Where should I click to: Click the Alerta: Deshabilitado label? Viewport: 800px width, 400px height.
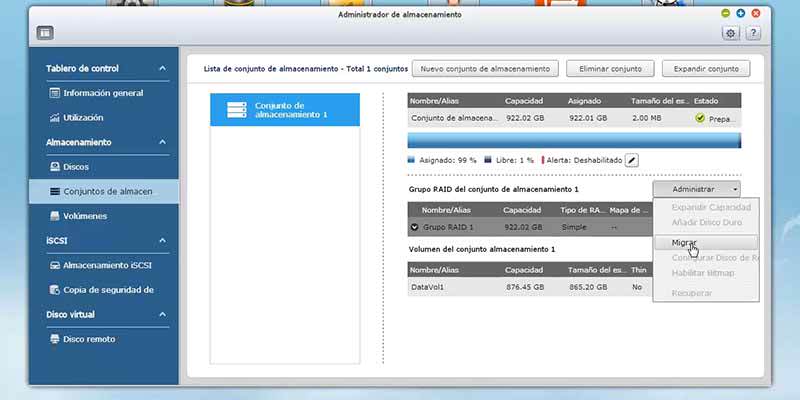pyautogui.click(x=582, y=160)
